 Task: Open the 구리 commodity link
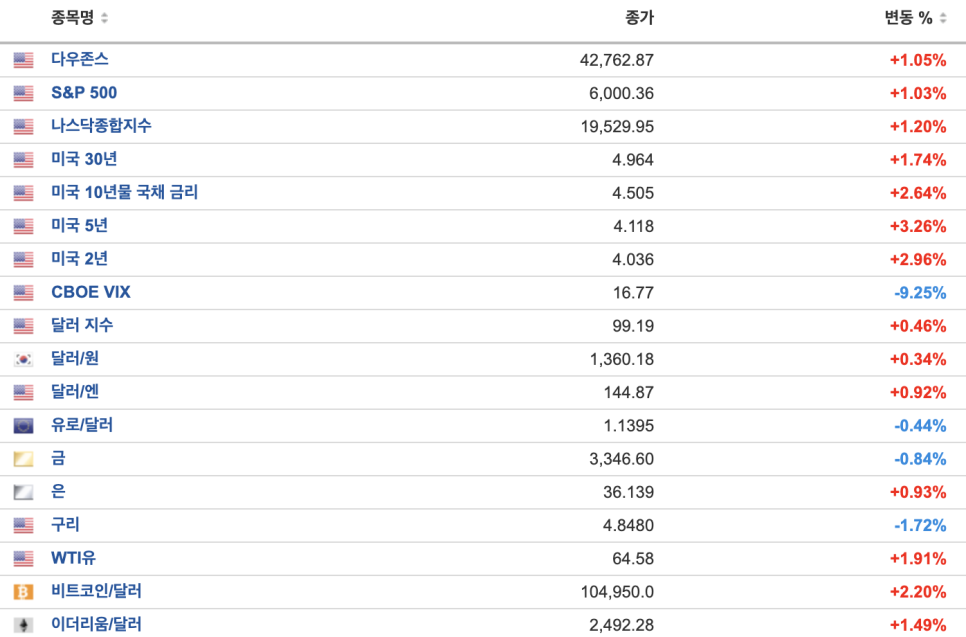click(65, 525)
